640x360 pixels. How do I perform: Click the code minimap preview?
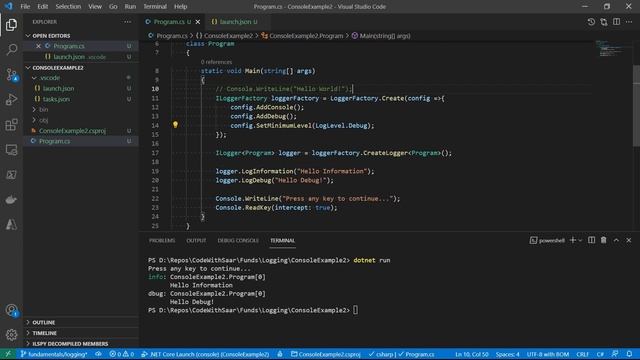coord(610,48)
